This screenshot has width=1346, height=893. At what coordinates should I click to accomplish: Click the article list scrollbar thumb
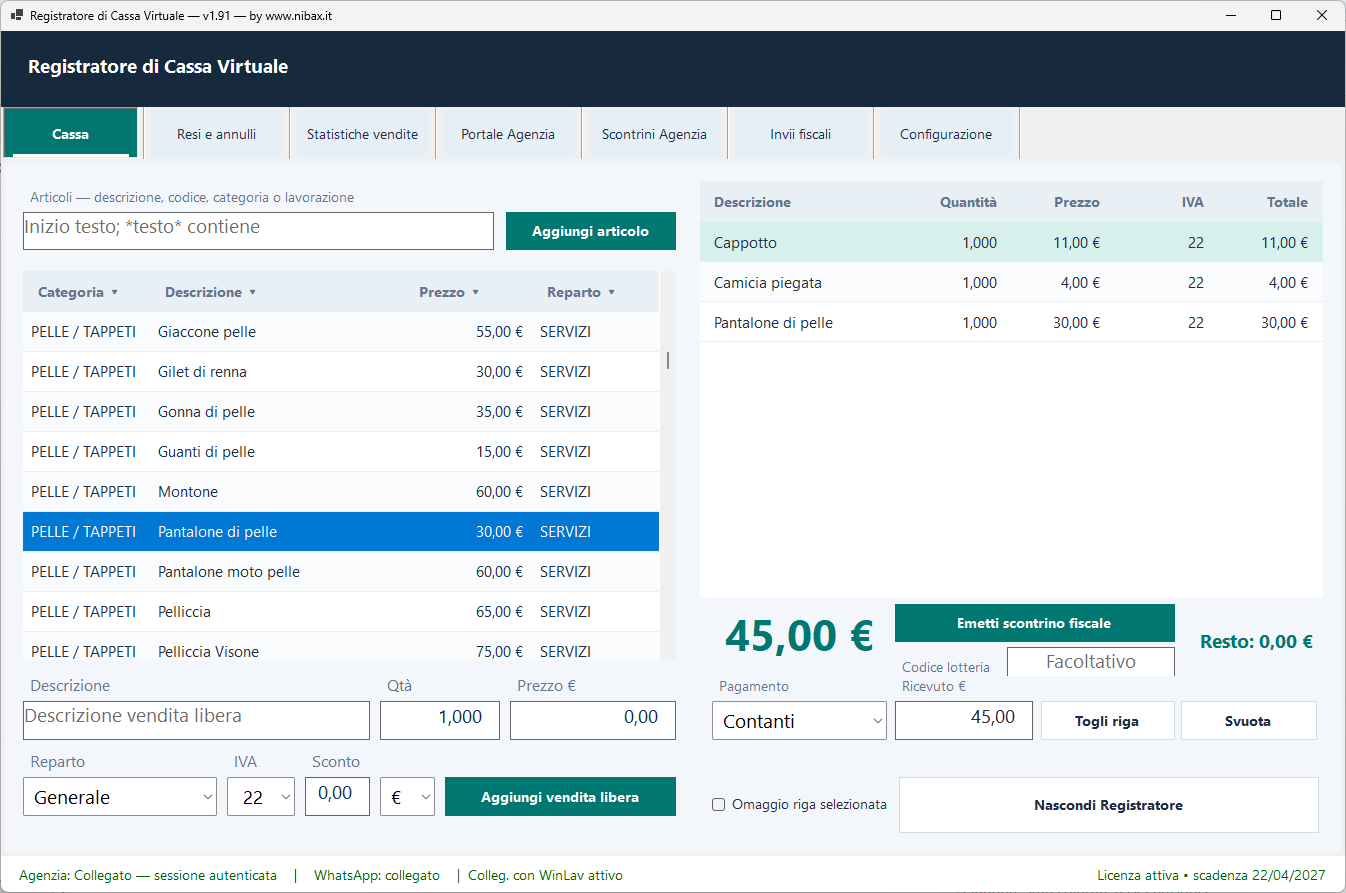click(668, 361)
